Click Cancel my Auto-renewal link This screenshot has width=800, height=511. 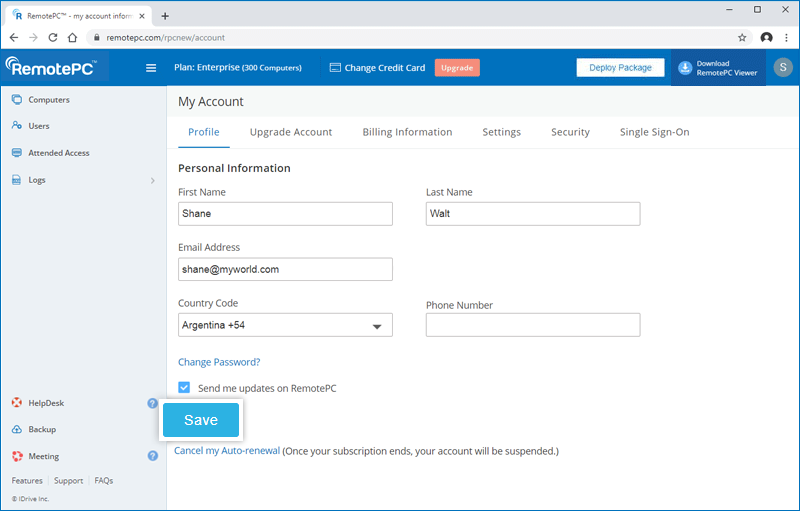(227, 451)
